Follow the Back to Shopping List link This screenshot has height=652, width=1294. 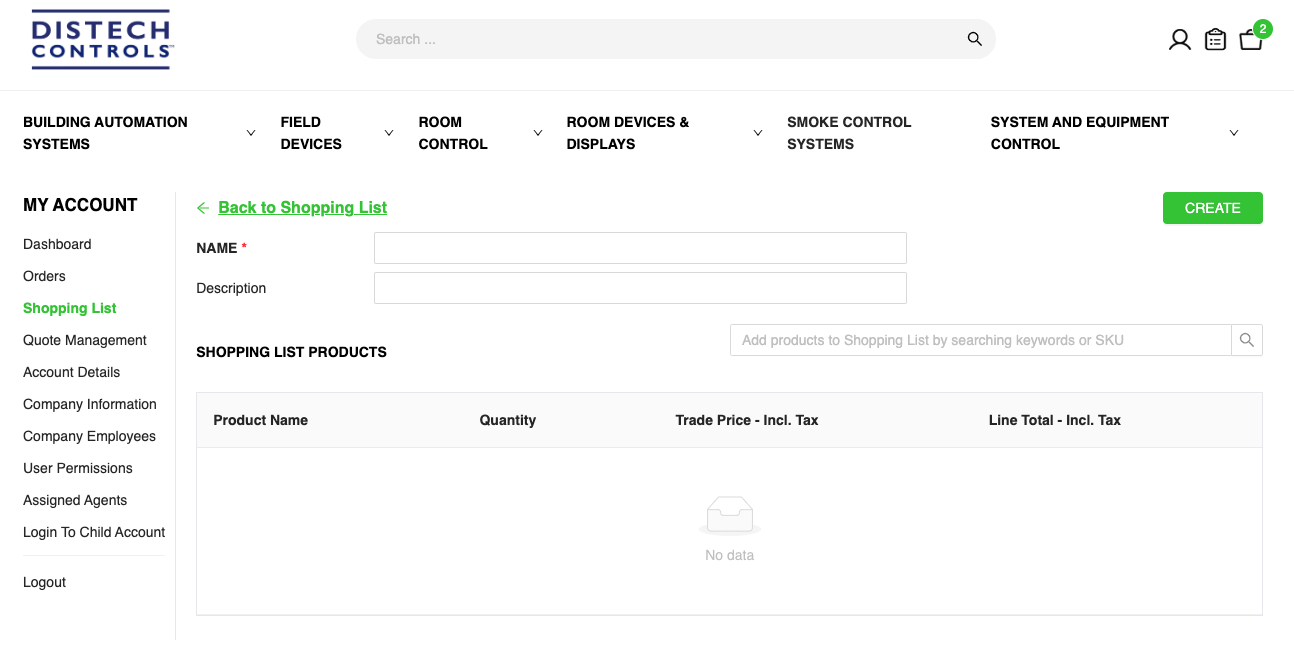302,208
